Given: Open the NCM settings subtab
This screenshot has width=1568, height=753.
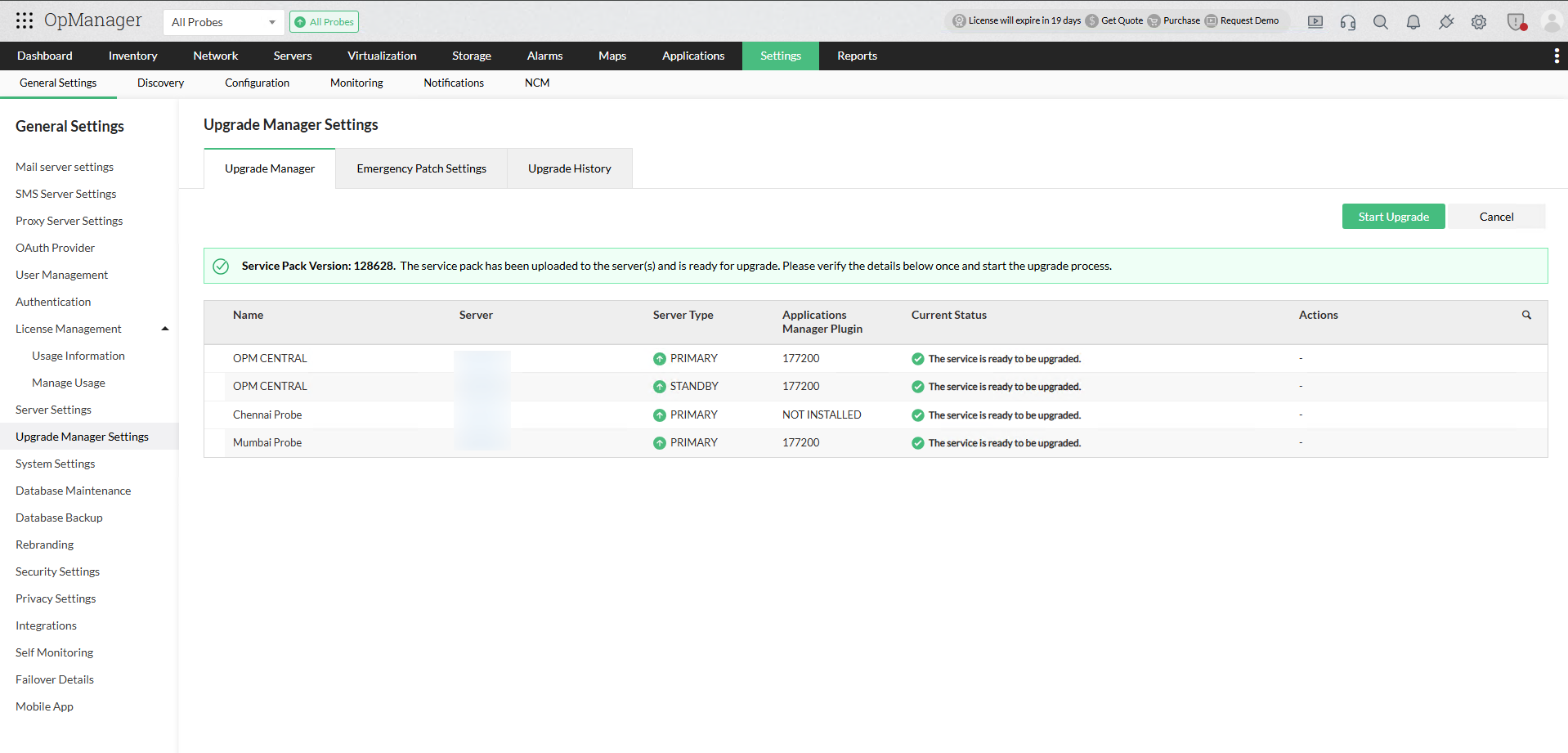Looking at the screenshot, I should coord(537,83).
